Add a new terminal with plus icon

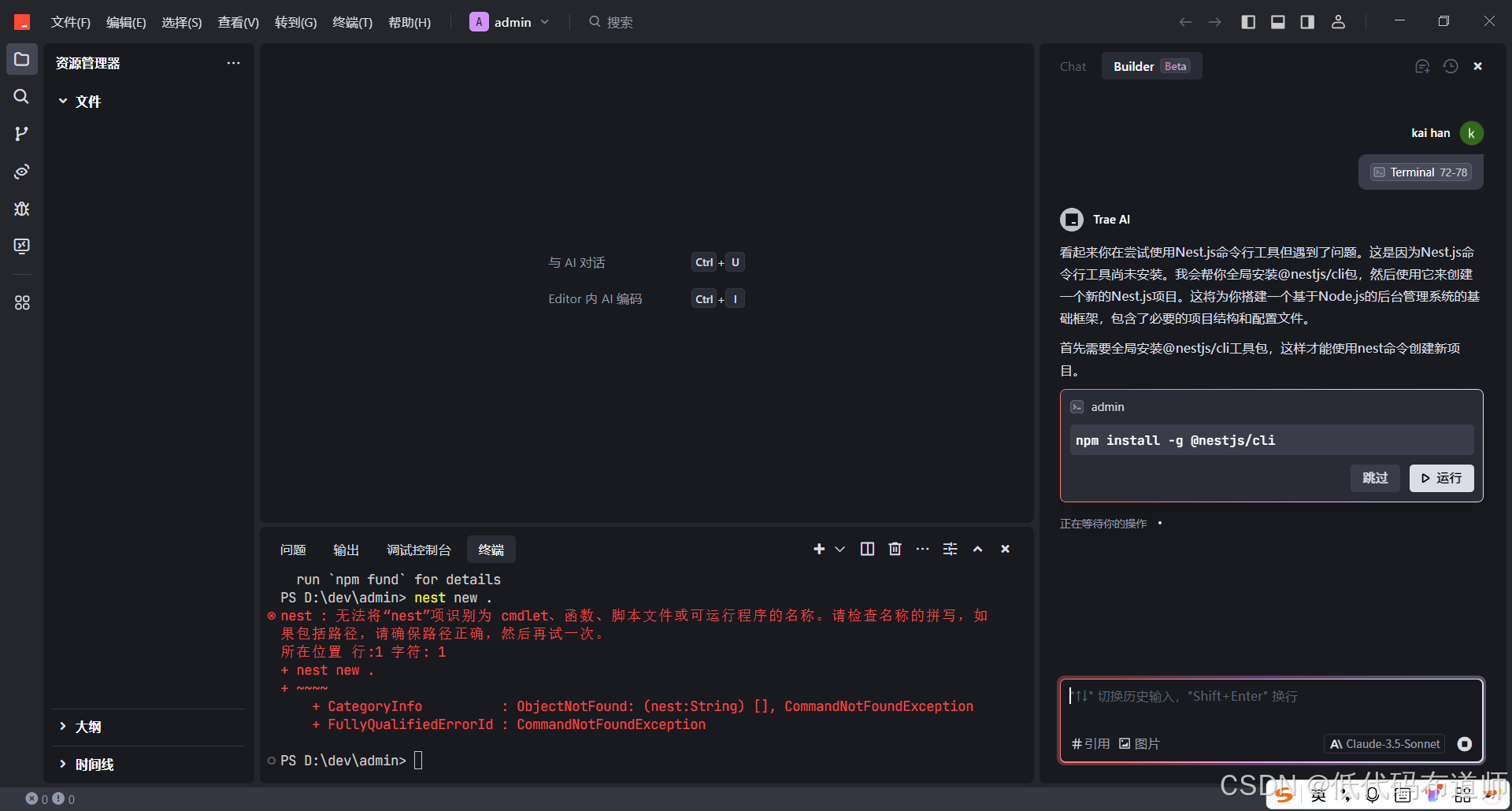pos(819,549)
